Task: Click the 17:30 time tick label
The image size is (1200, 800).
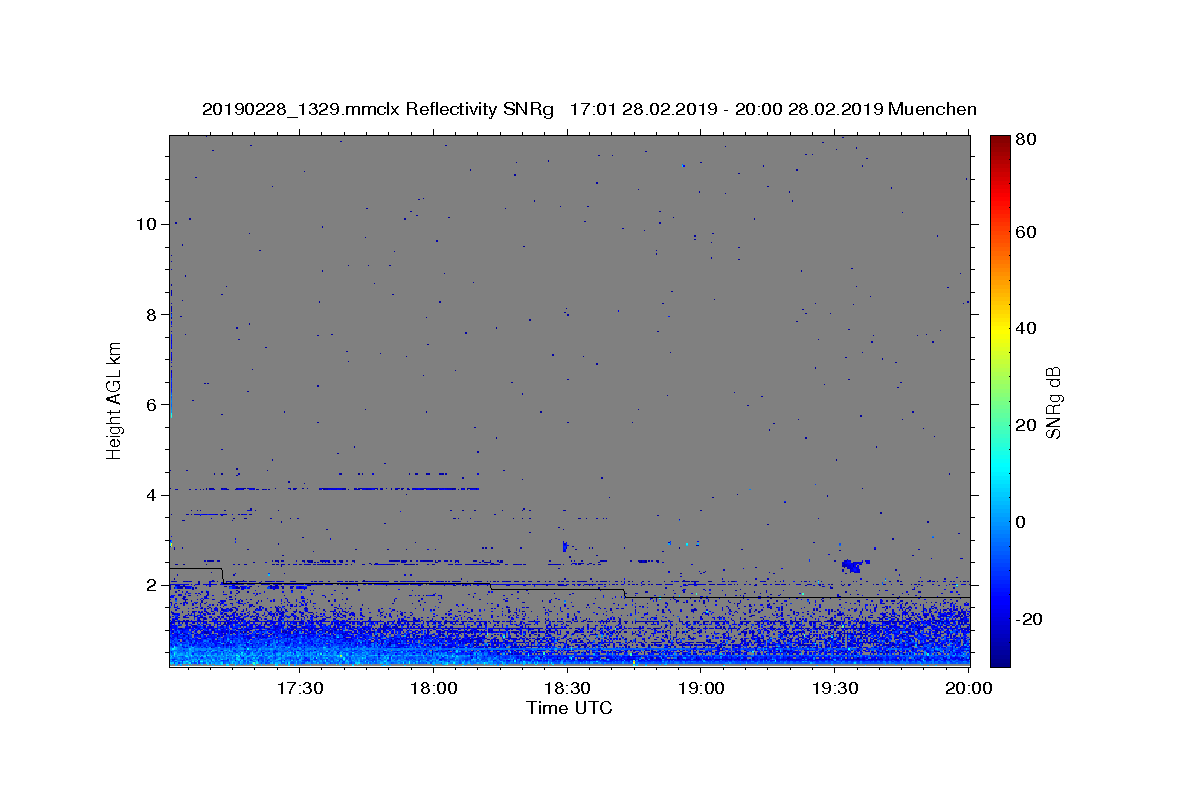Action: [x=299, y=689]
